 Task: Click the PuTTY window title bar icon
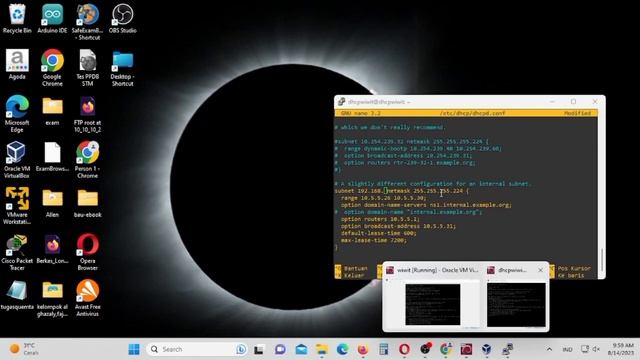pyautogui.click(x=342, y=102)
